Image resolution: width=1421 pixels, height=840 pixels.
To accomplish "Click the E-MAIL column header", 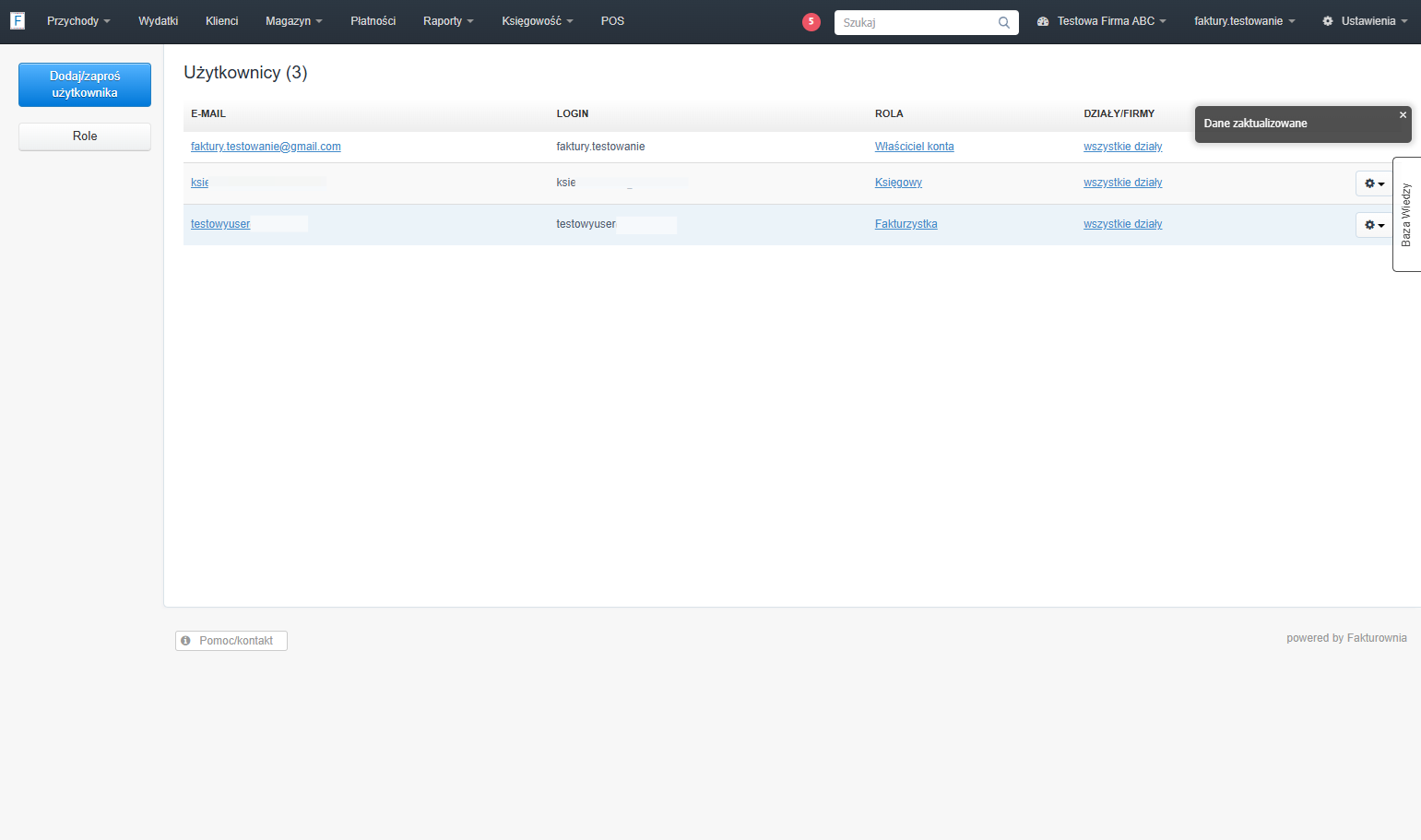I will (208, 113).
